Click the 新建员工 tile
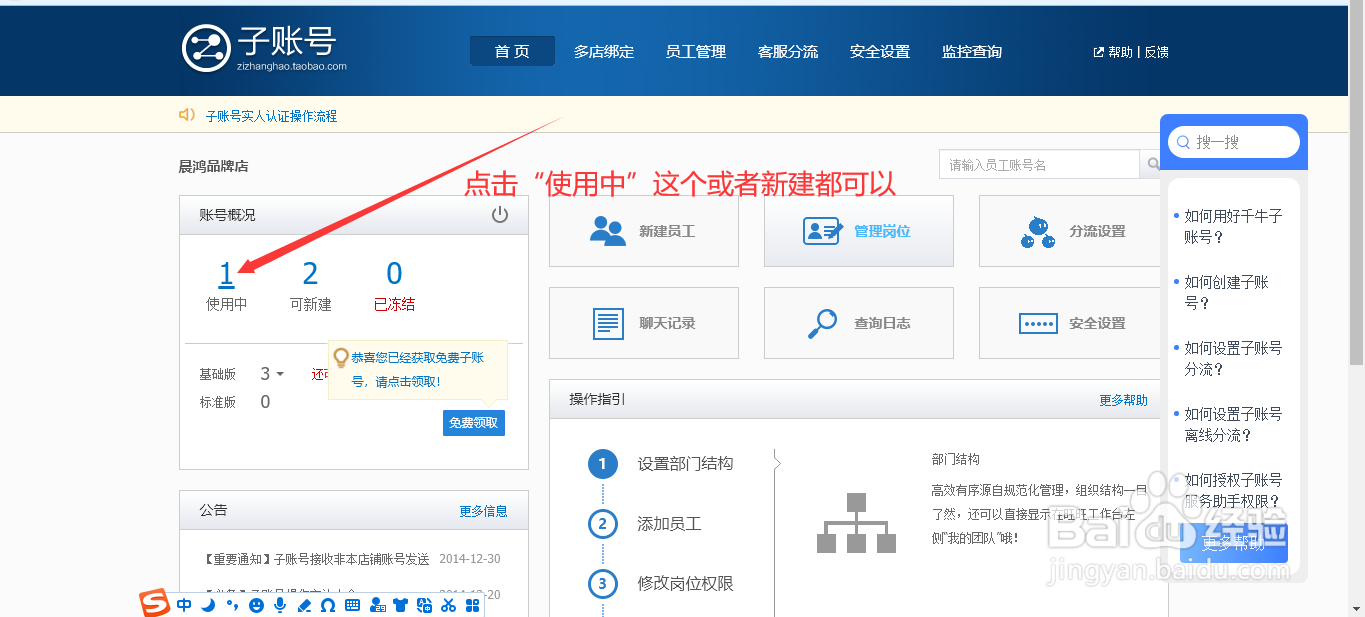Screen dimensions: 1365x617 click(x=644, y=231)
